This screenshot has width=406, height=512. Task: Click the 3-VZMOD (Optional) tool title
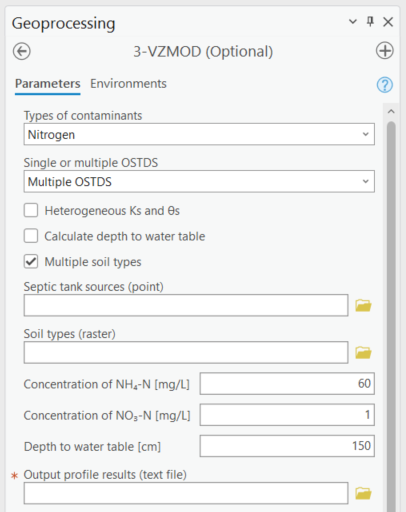203,52
